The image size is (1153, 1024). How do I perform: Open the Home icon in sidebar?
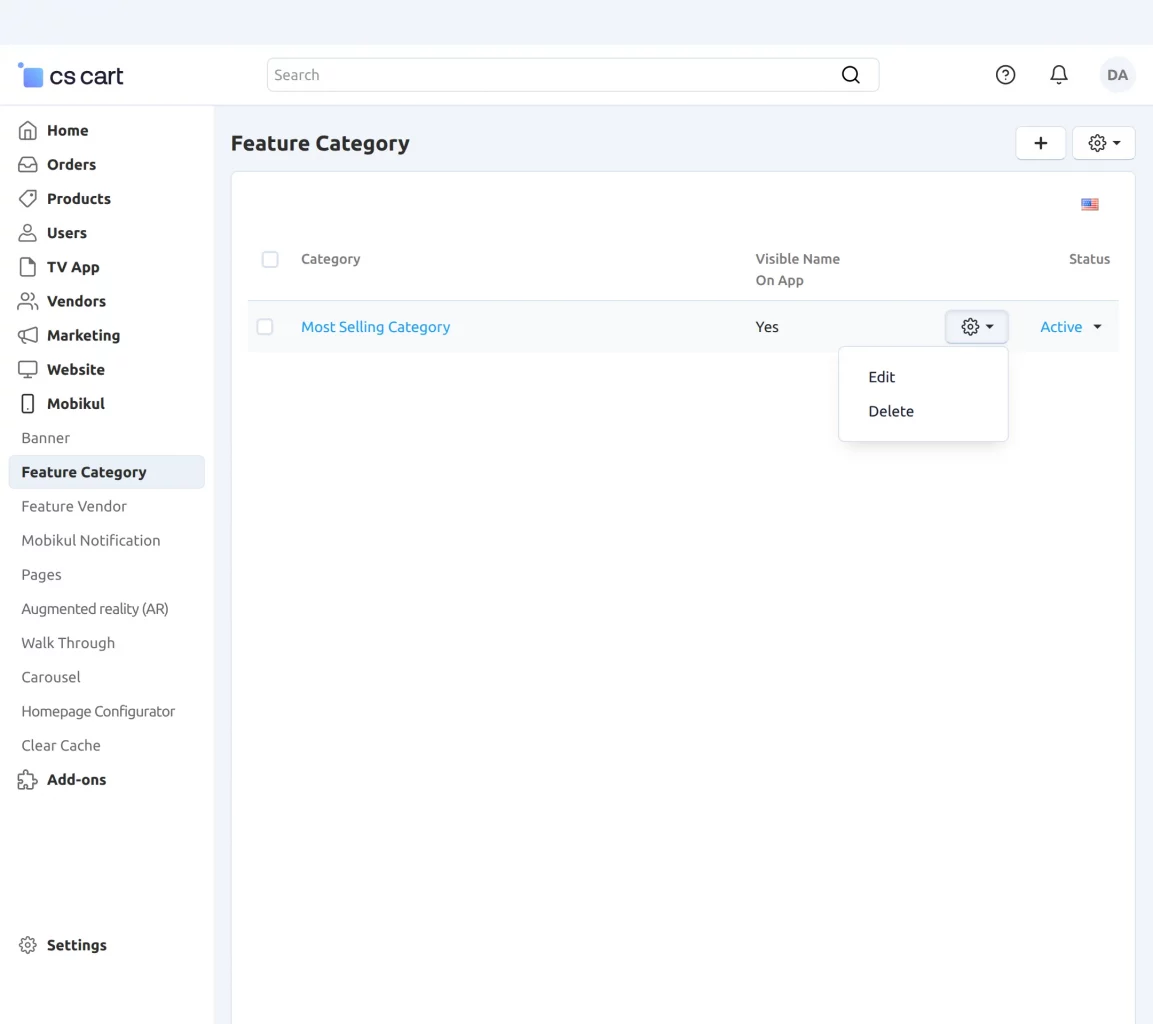pos(28,130)
